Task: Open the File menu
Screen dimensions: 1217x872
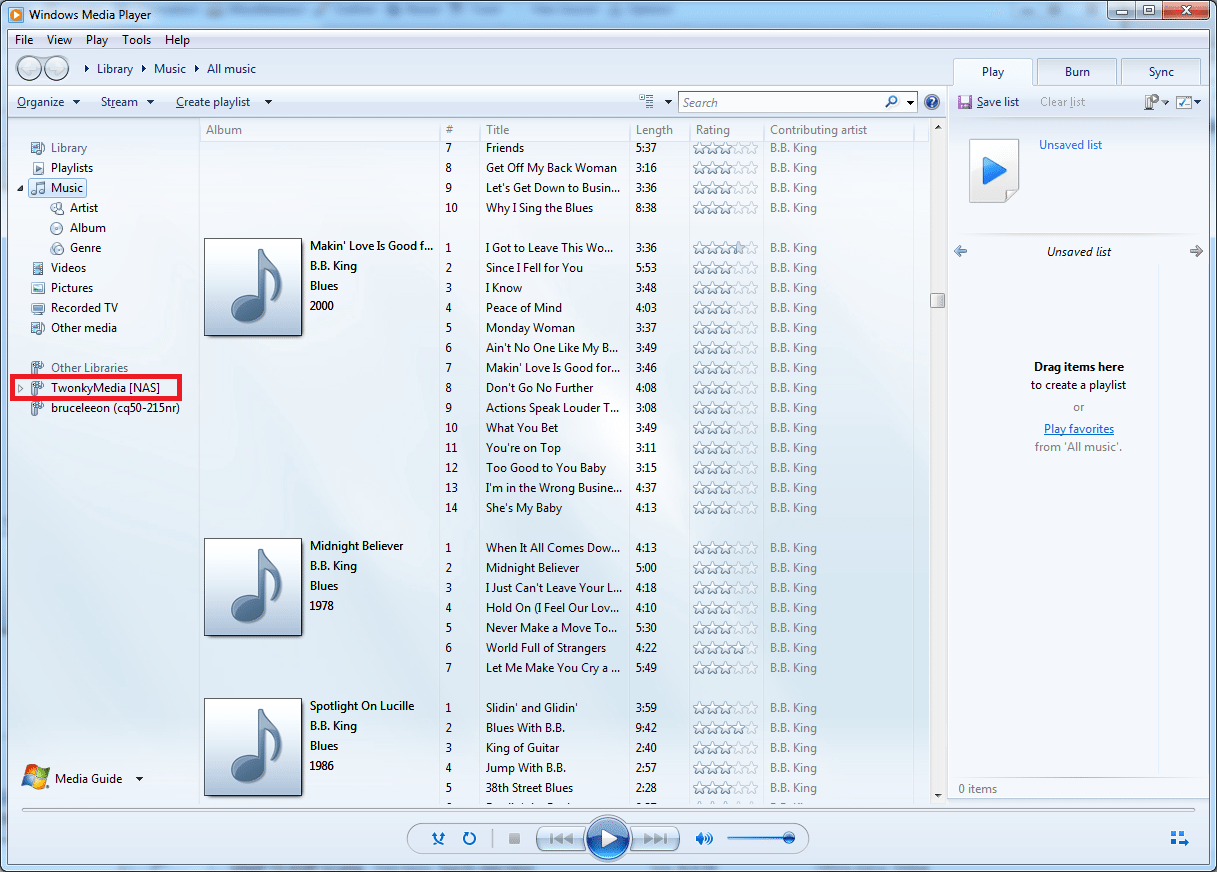Action: coord(24,40)
